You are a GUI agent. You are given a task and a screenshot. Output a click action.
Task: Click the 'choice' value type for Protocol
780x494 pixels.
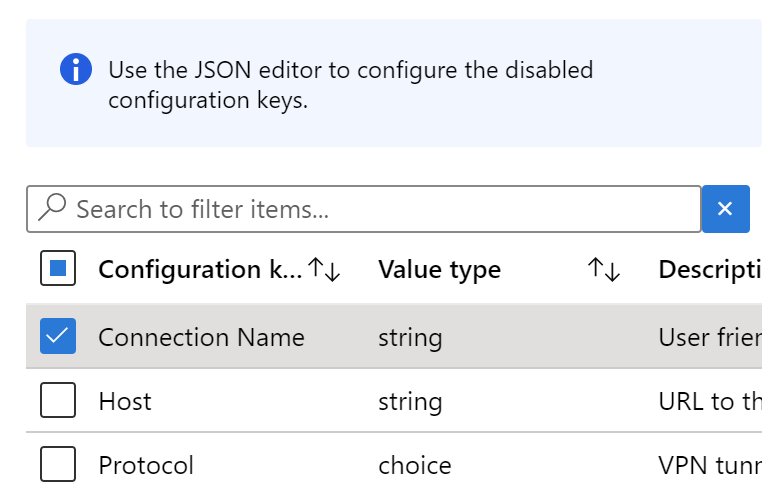pyautogui.click(x=414, y=465)
